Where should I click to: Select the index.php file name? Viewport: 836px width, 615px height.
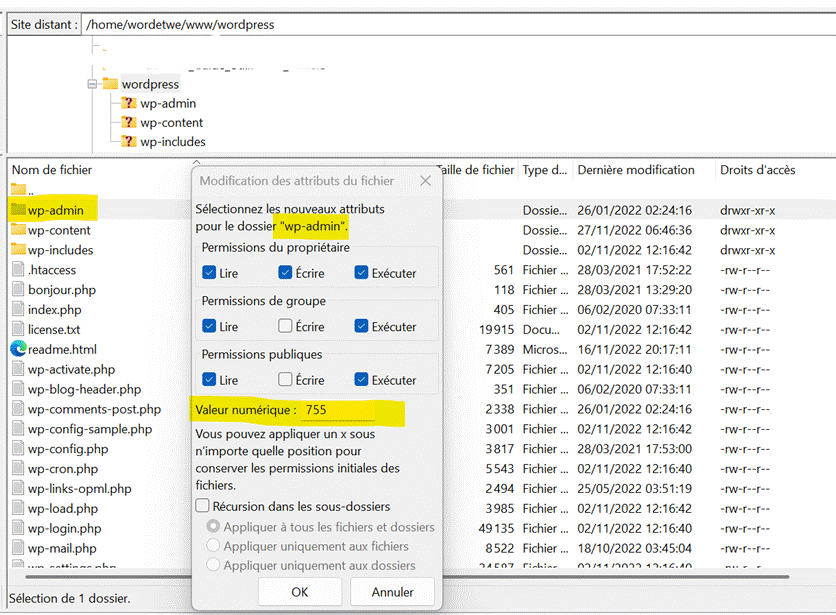pos(54,310)
